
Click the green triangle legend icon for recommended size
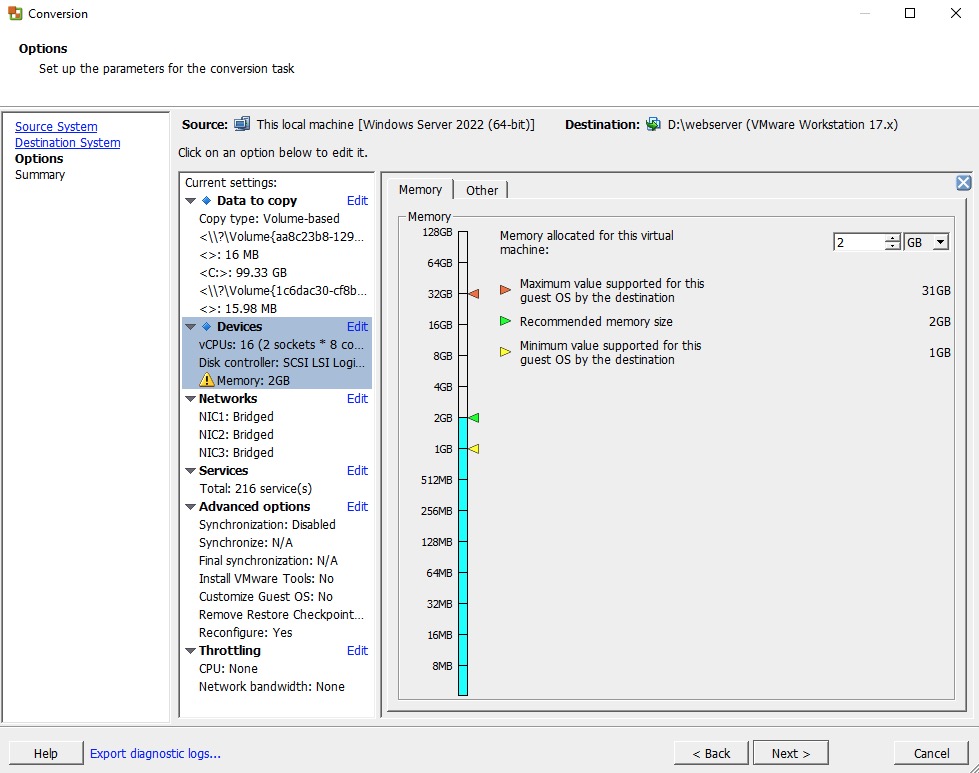505,321
